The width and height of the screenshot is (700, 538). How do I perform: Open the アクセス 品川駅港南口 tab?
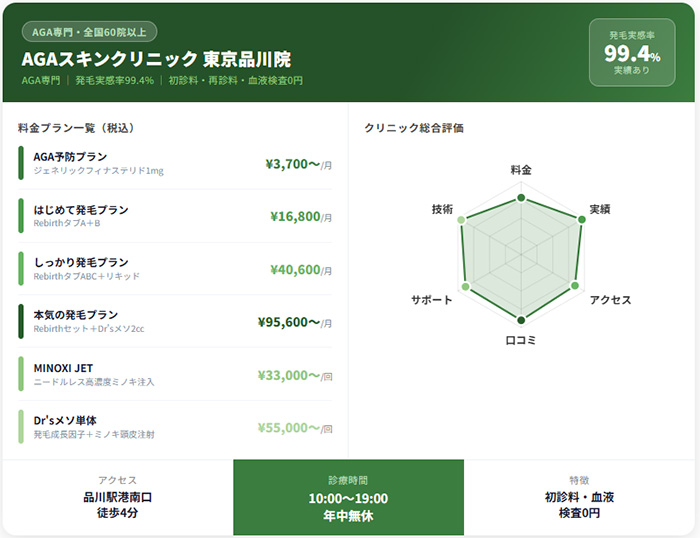(x=118, y=498)
